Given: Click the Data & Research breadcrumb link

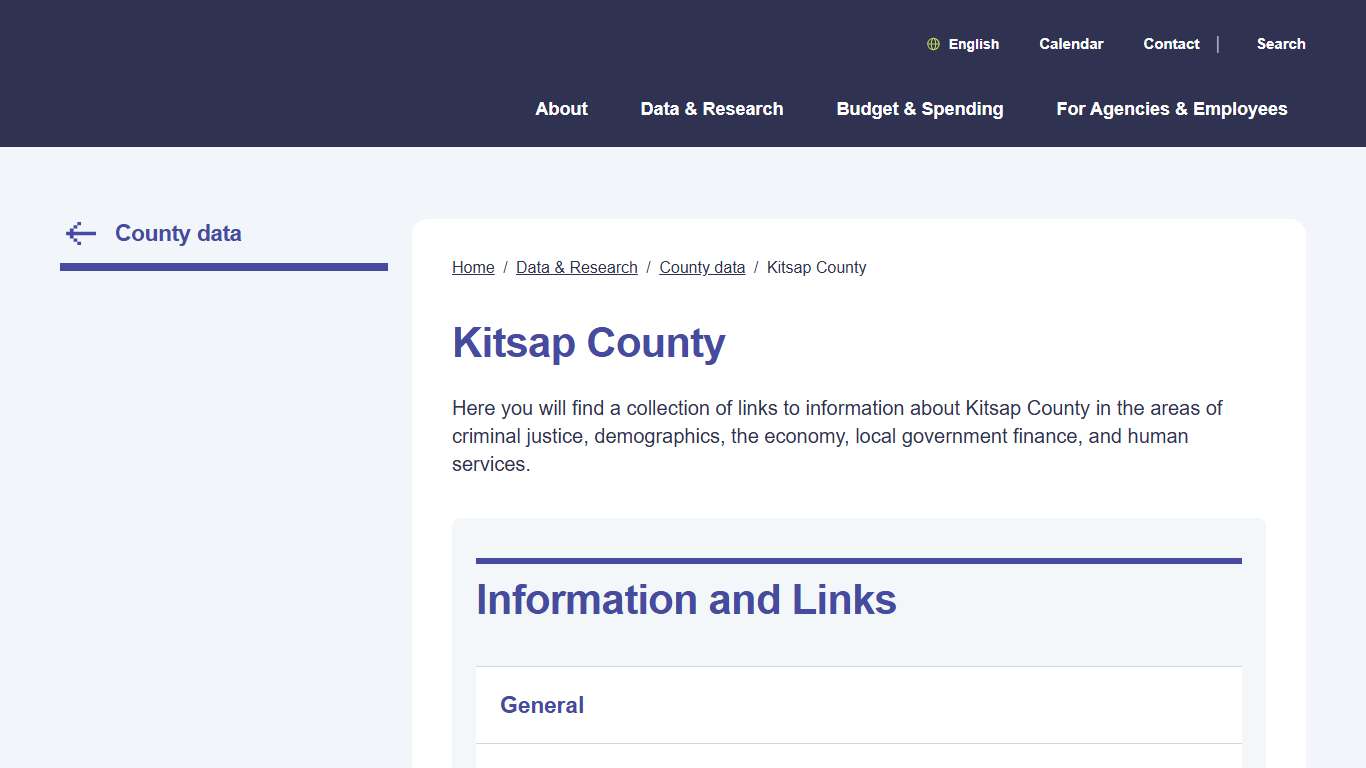Looking at the screenshot, I should (577, 267).
